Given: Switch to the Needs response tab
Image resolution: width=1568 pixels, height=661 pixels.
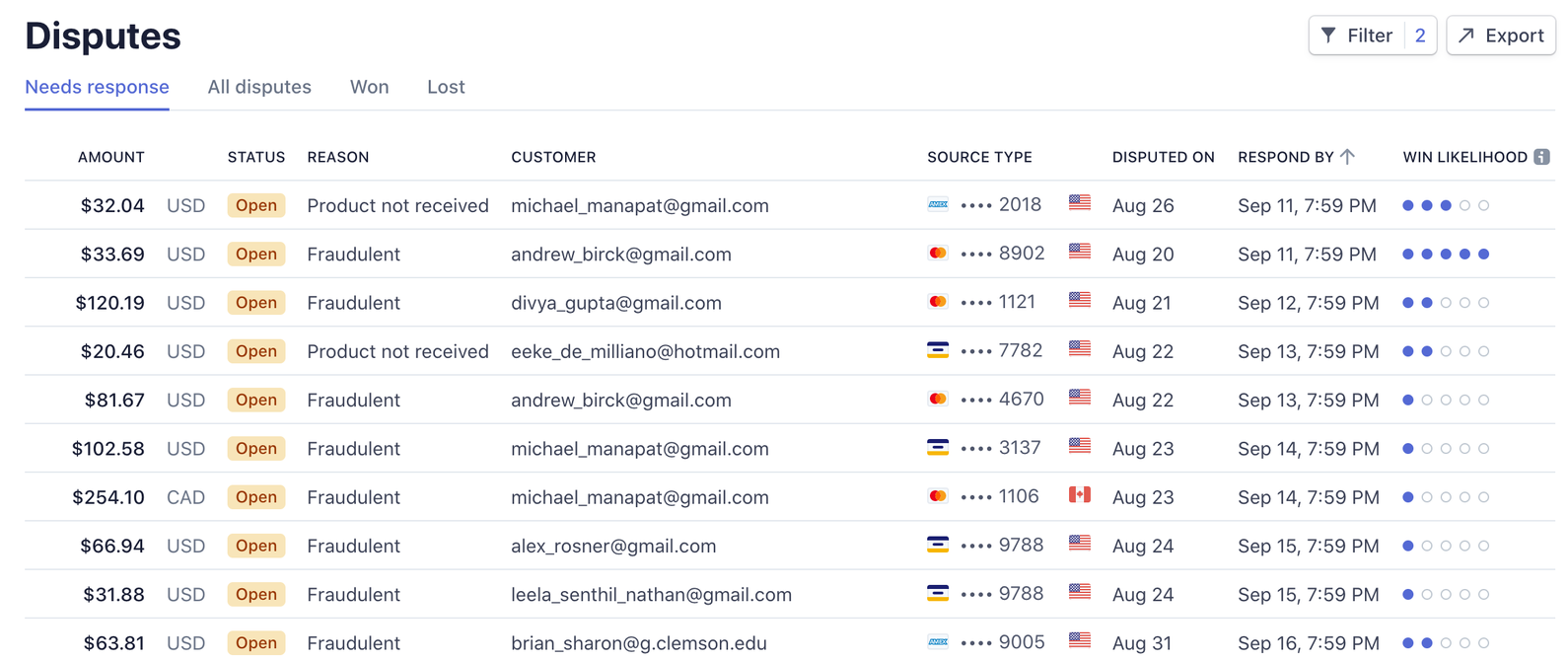Looking at the screenshot, I should click(97, 87).
